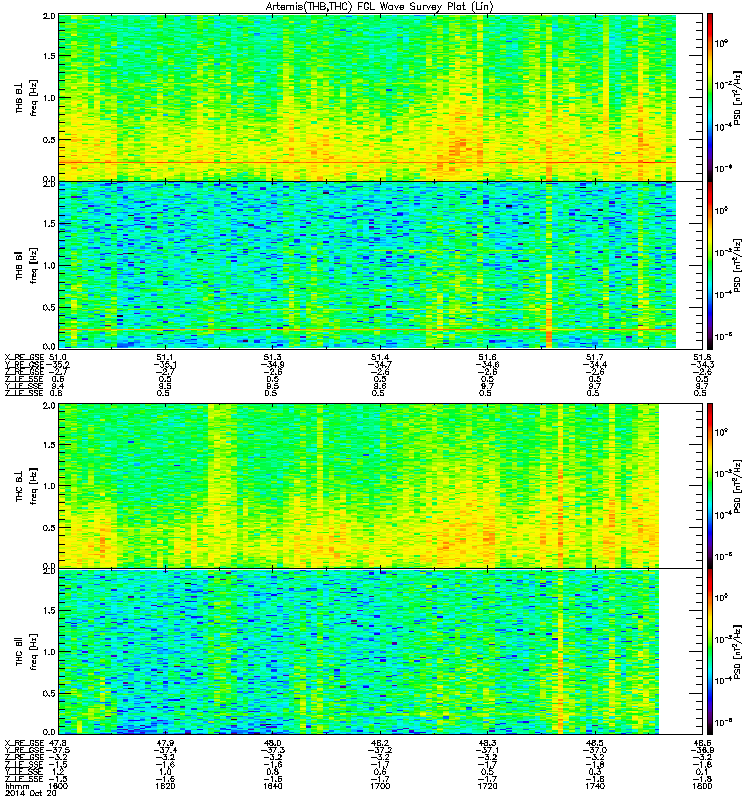Click the 1.0 frequency tick of THB B-parallel panel

49,265
